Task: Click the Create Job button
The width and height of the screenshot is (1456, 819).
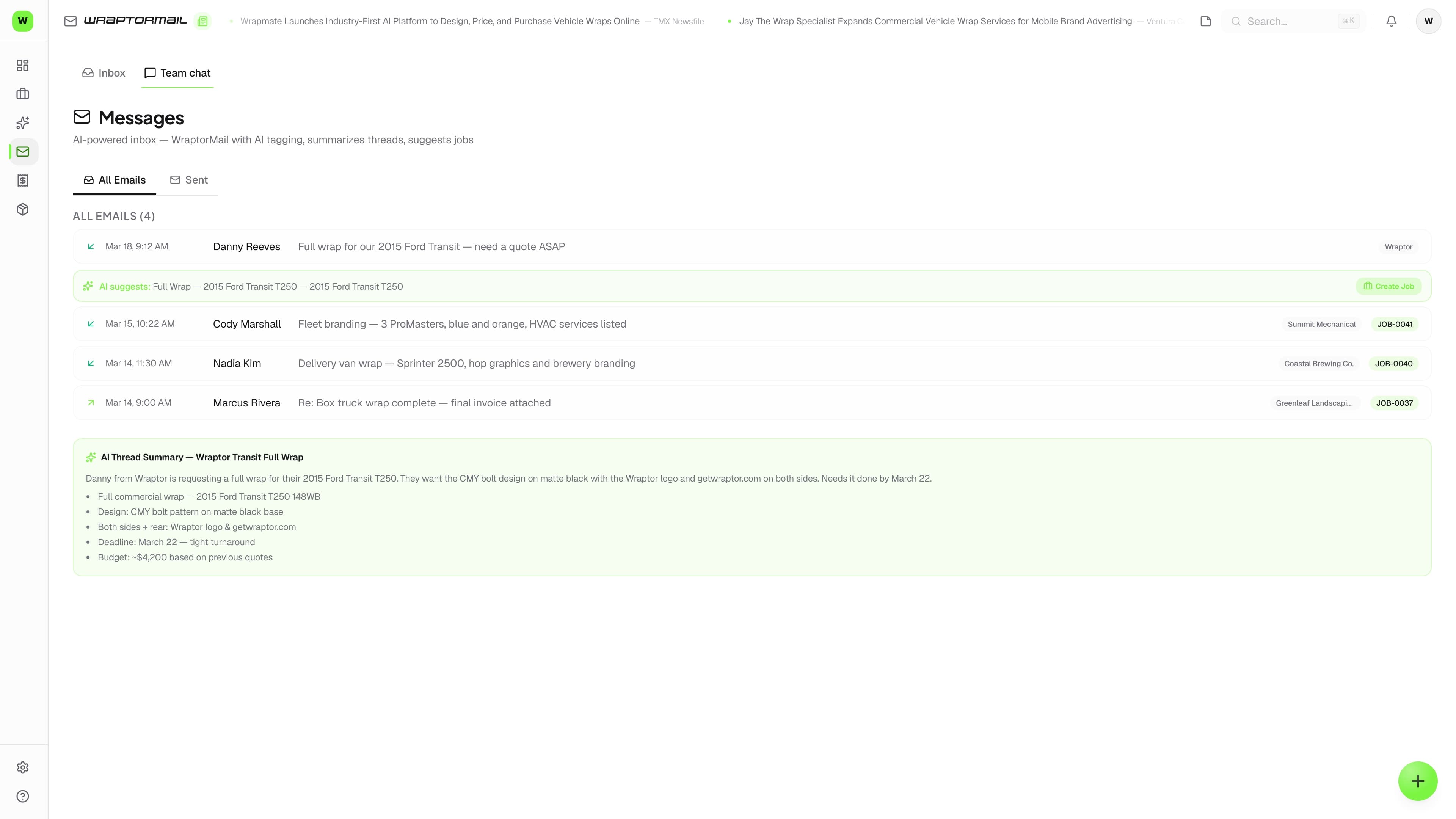Action: pyautogui.click(x=1388, y=286)
